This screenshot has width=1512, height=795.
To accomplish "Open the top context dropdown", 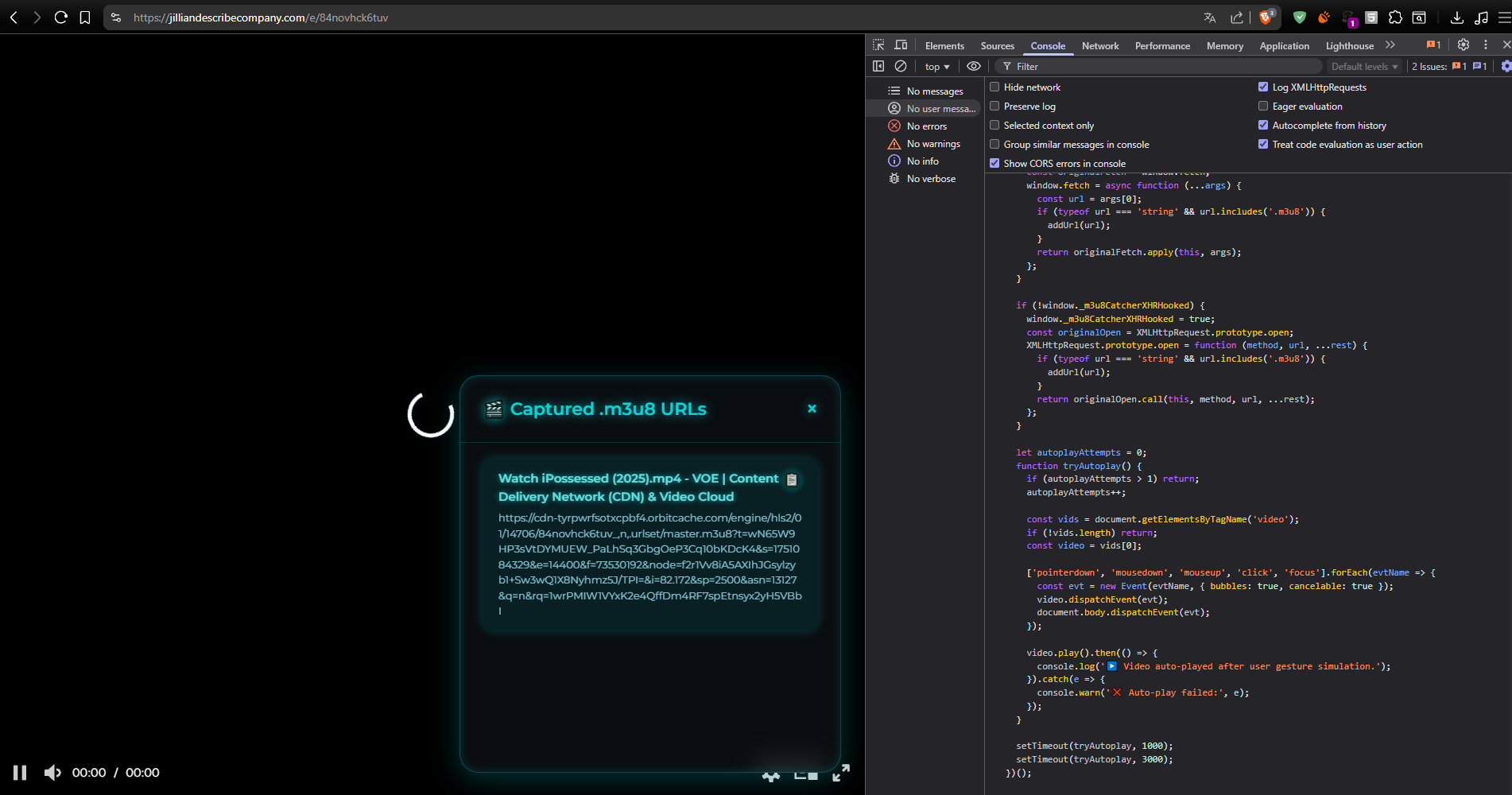I will tap(937, 67).
